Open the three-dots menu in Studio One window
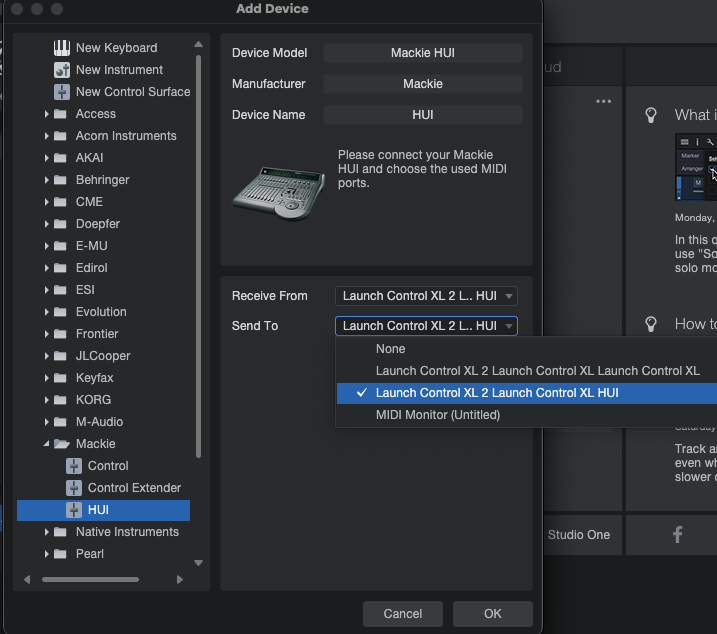This screenshot has height=634, width=717. click(604, 101)
